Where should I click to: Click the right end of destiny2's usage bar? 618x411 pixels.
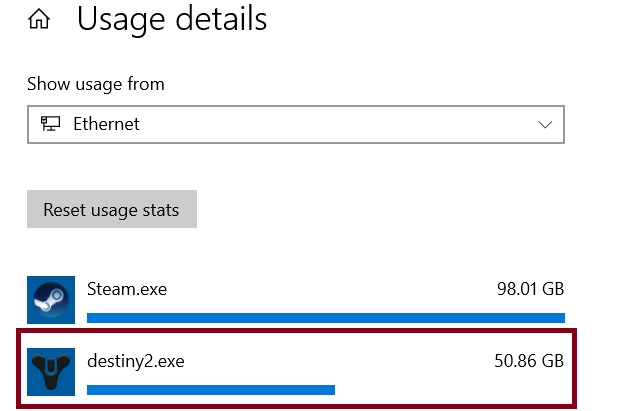[x=330, y=389]
